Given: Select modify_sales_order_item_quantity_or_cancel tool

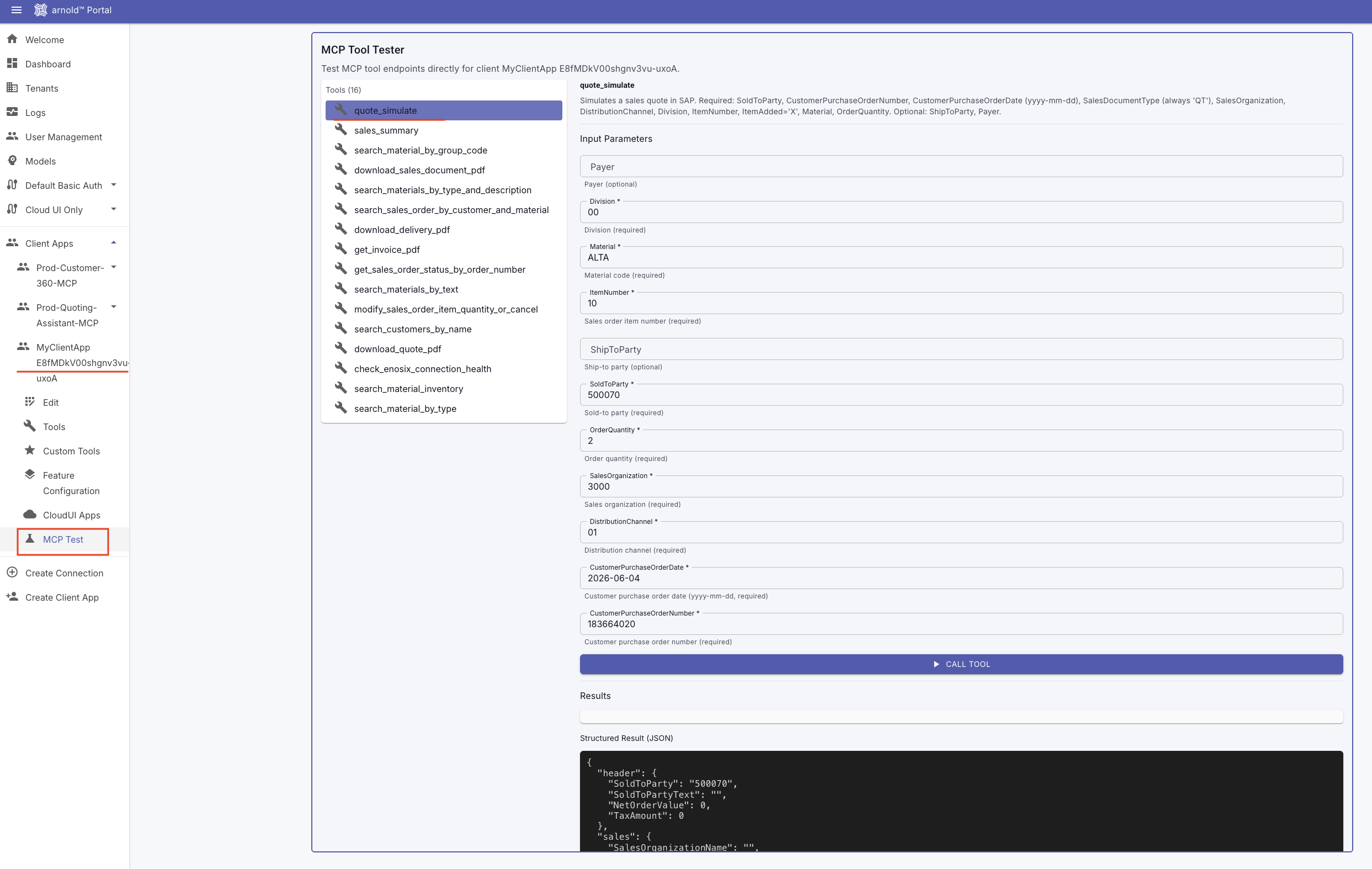Looking at the screenshot, I should (x=443, y=309).
